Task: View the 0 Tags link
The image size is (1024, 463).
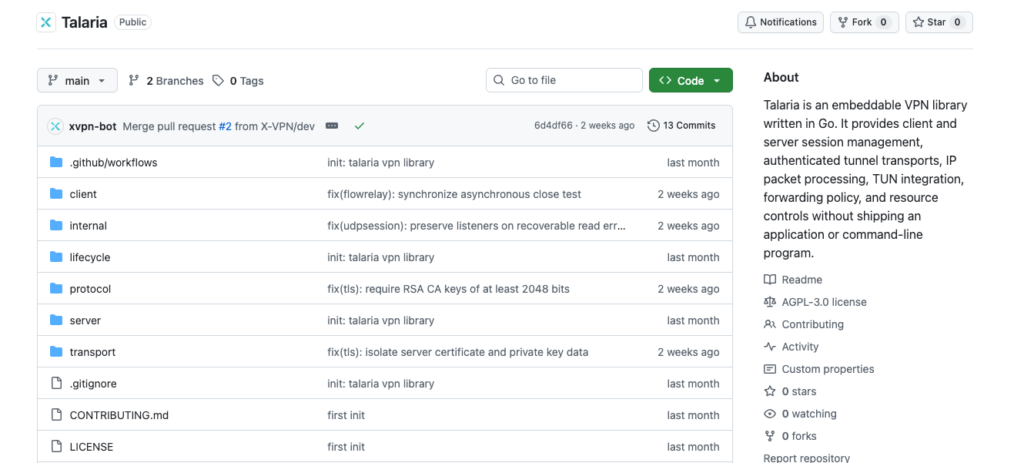Action: (238, 81)
